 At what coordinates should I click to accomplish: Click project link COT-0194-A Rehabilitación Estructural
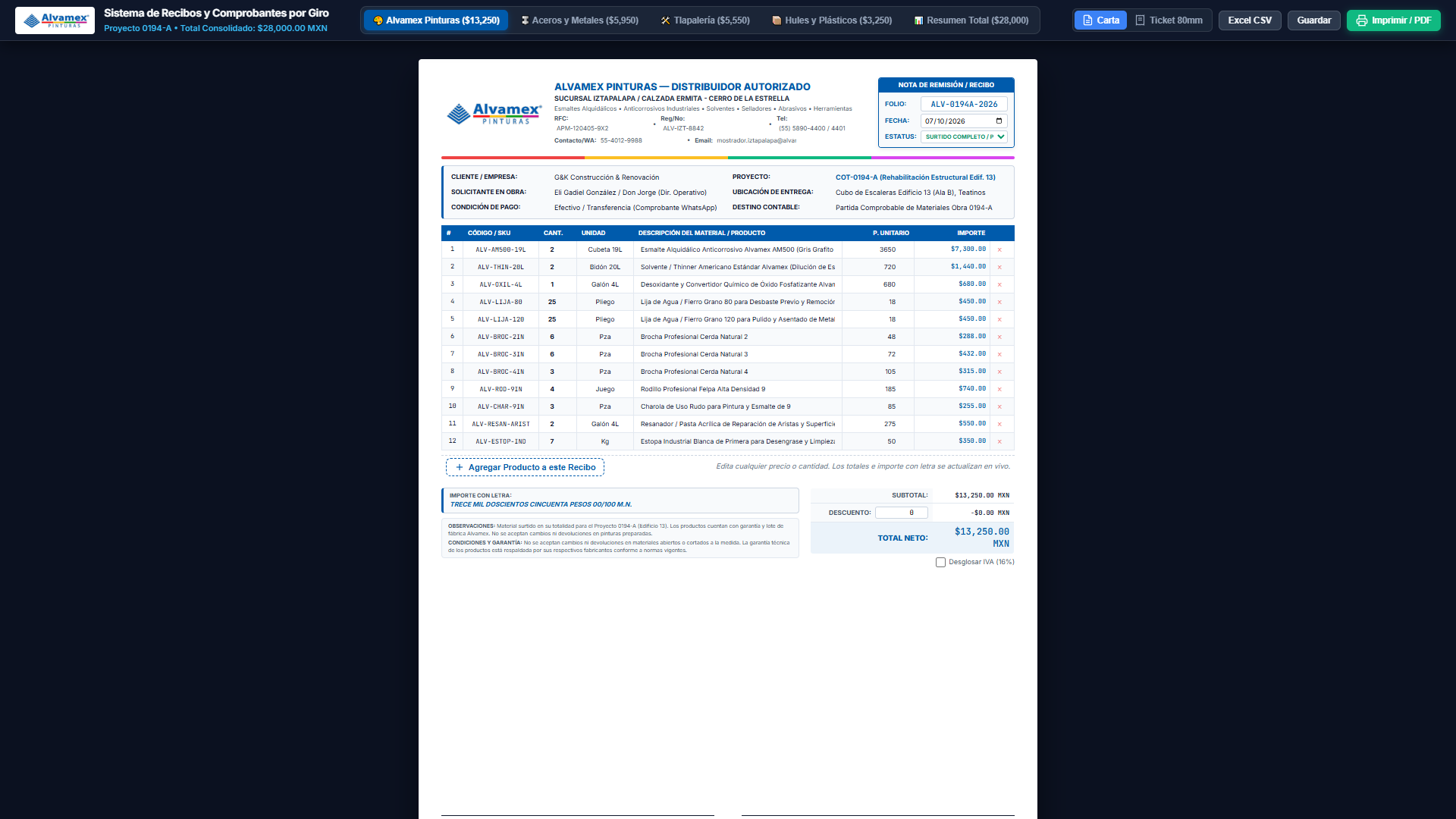(915, 177)
